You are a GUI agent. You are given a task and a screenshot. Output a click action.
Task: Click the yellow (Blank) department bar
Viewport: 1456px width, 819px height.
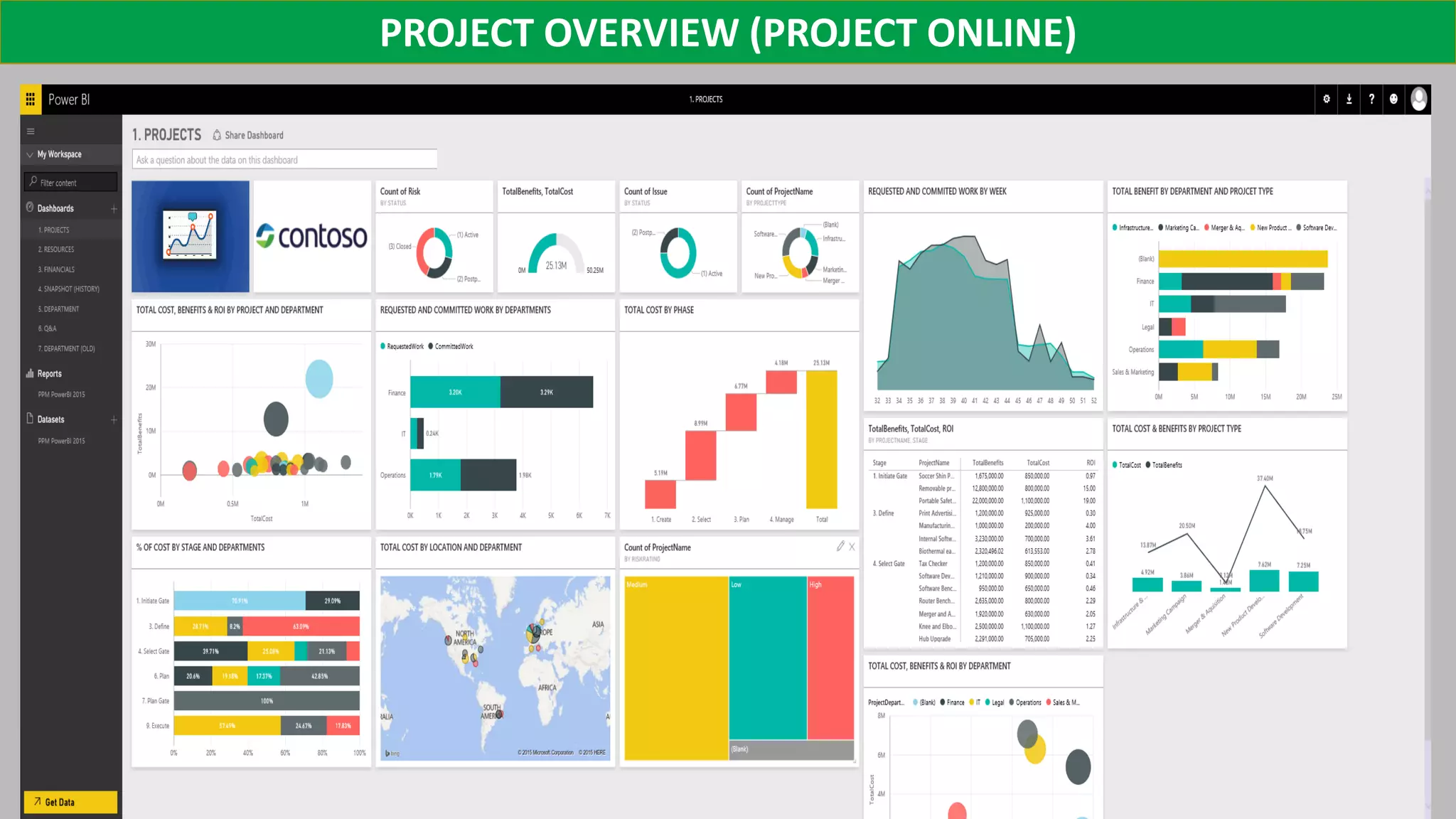[1243, 259]
